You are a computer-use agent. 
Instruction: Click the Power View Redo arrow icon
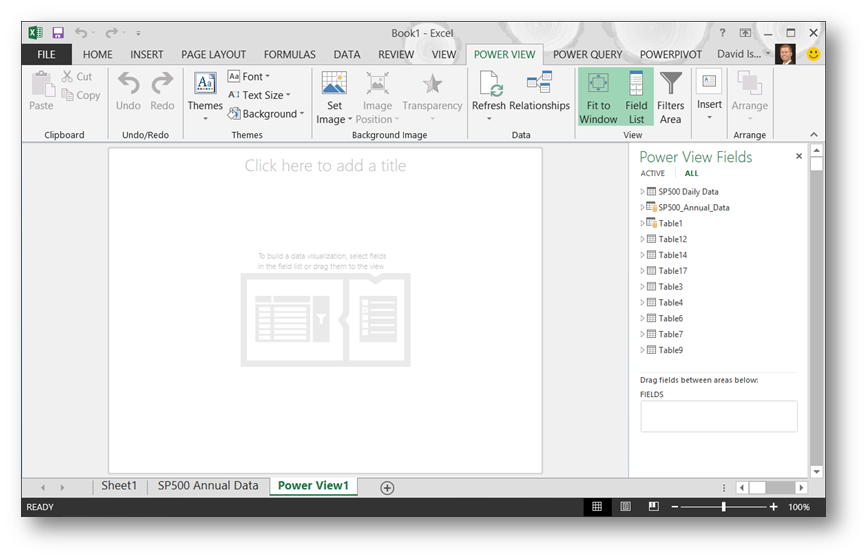click(x=162, y=83)
